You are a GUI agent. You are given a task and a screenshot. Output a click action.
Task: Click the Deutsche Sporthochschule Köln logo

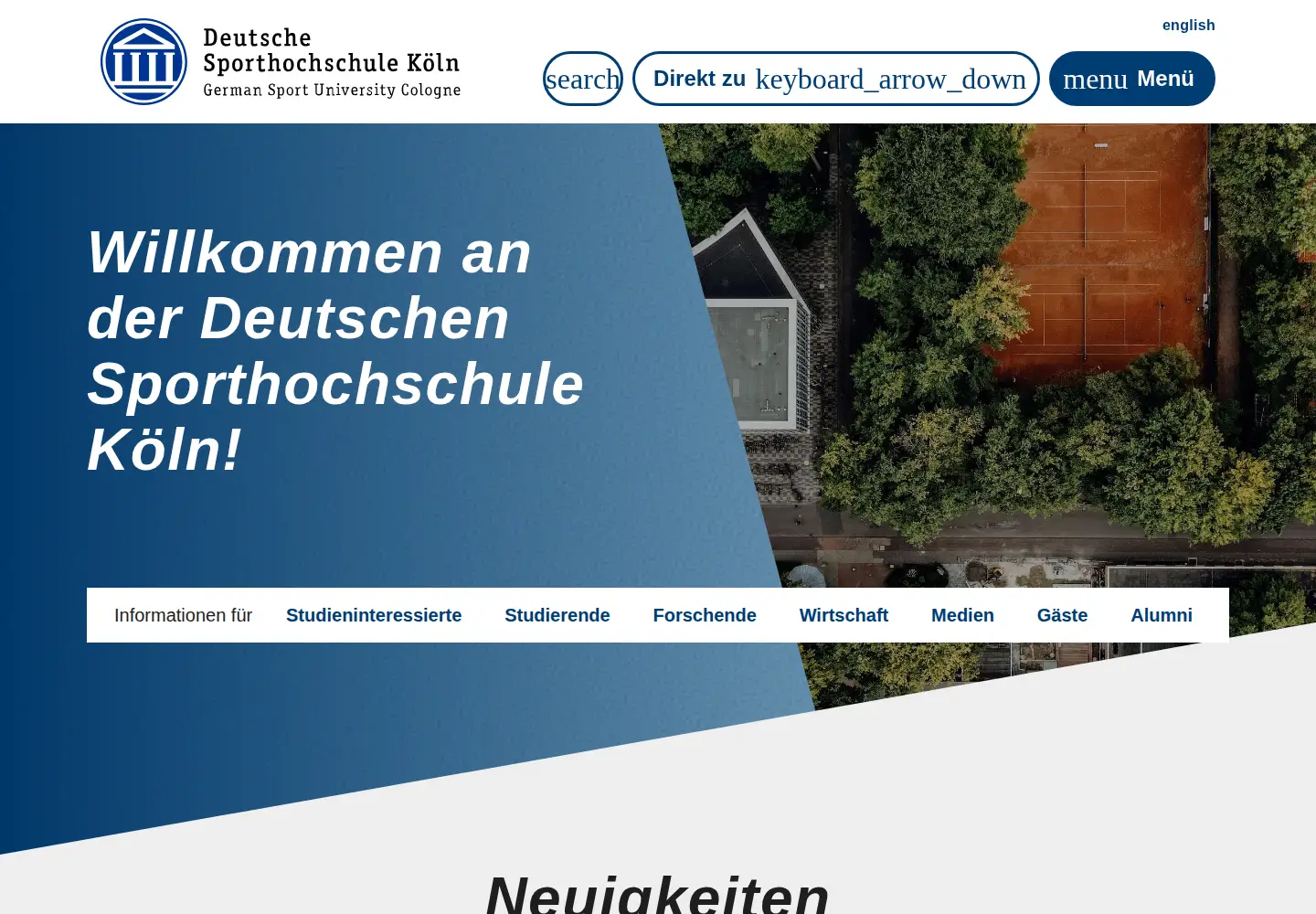(x=281, y=62)
